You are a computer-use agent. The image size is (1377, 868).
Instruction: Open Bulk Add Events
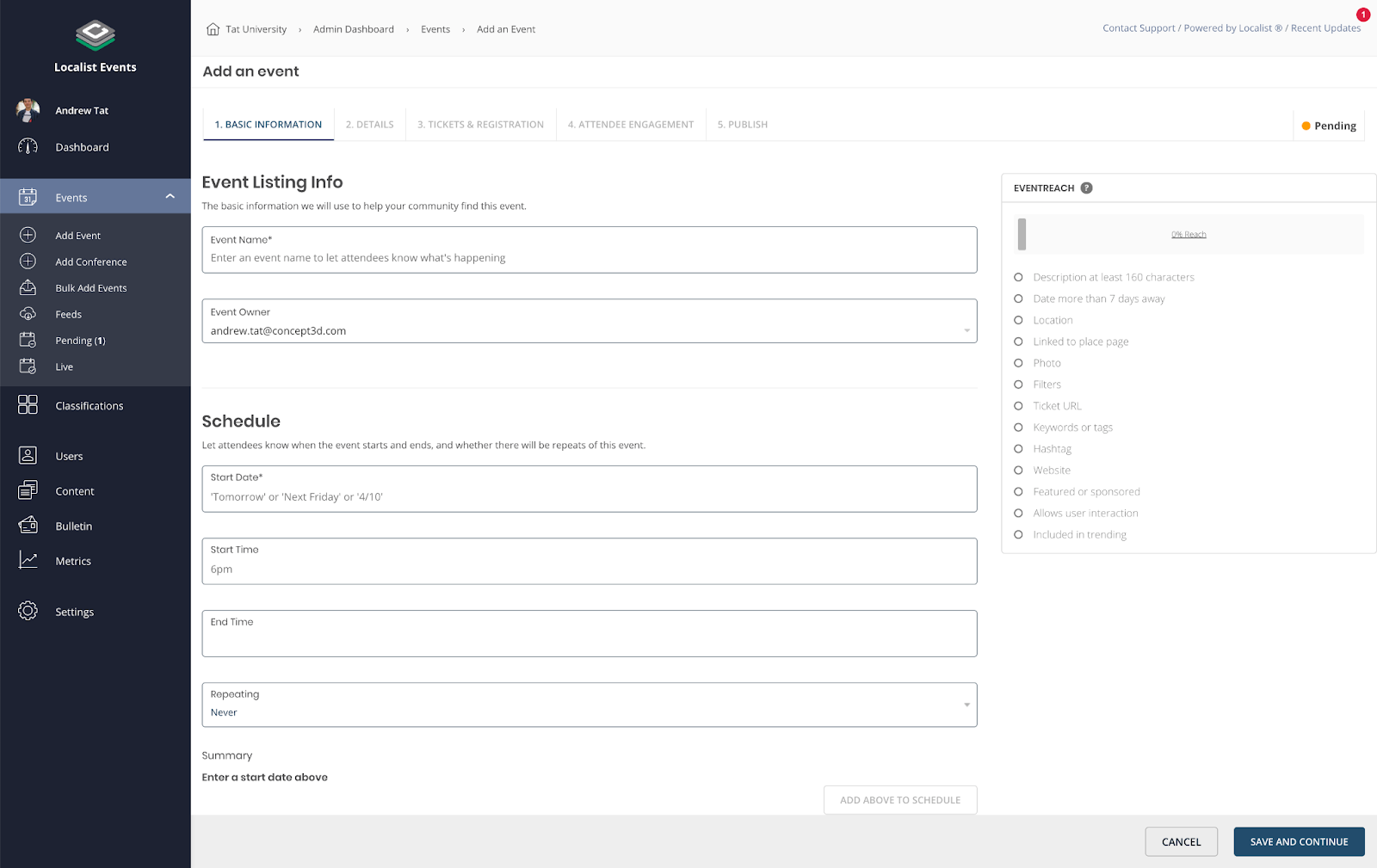tap(91, 288)
